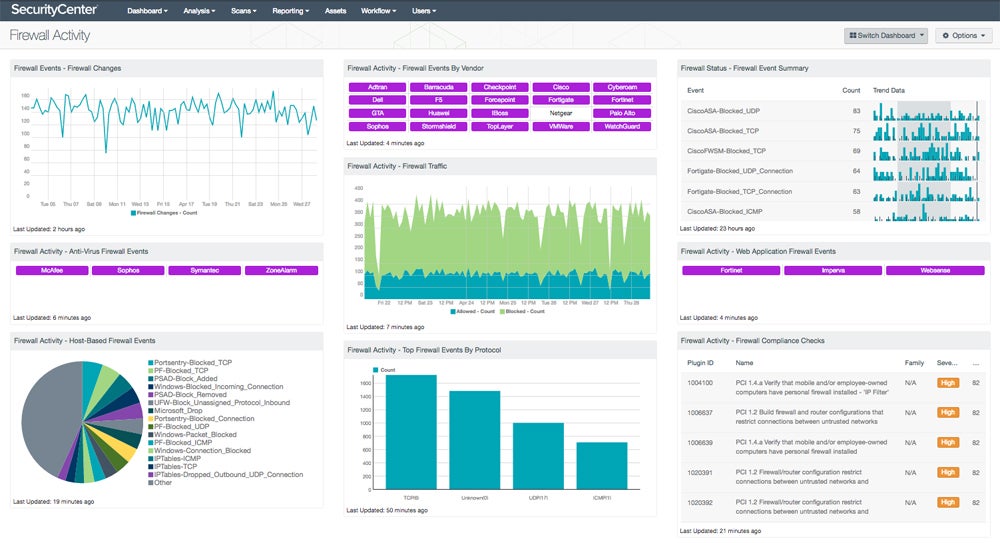Viewport: 1000px width, 543px height.
Task: Select the Fortigate vendor button
Action: [x=561, y=100]
